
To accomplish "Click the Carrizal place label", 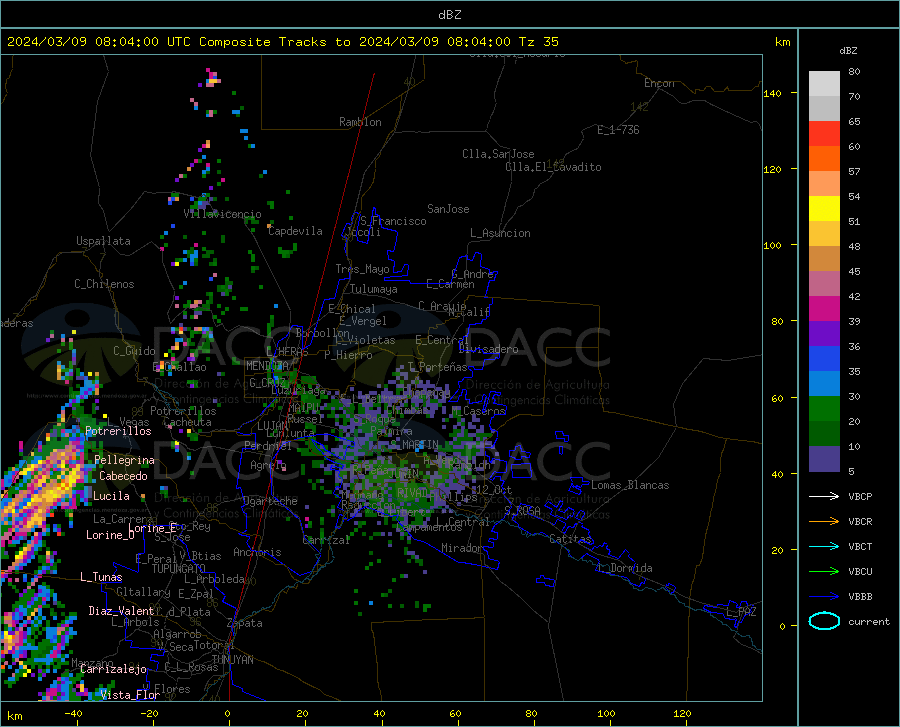I will 326,540.
